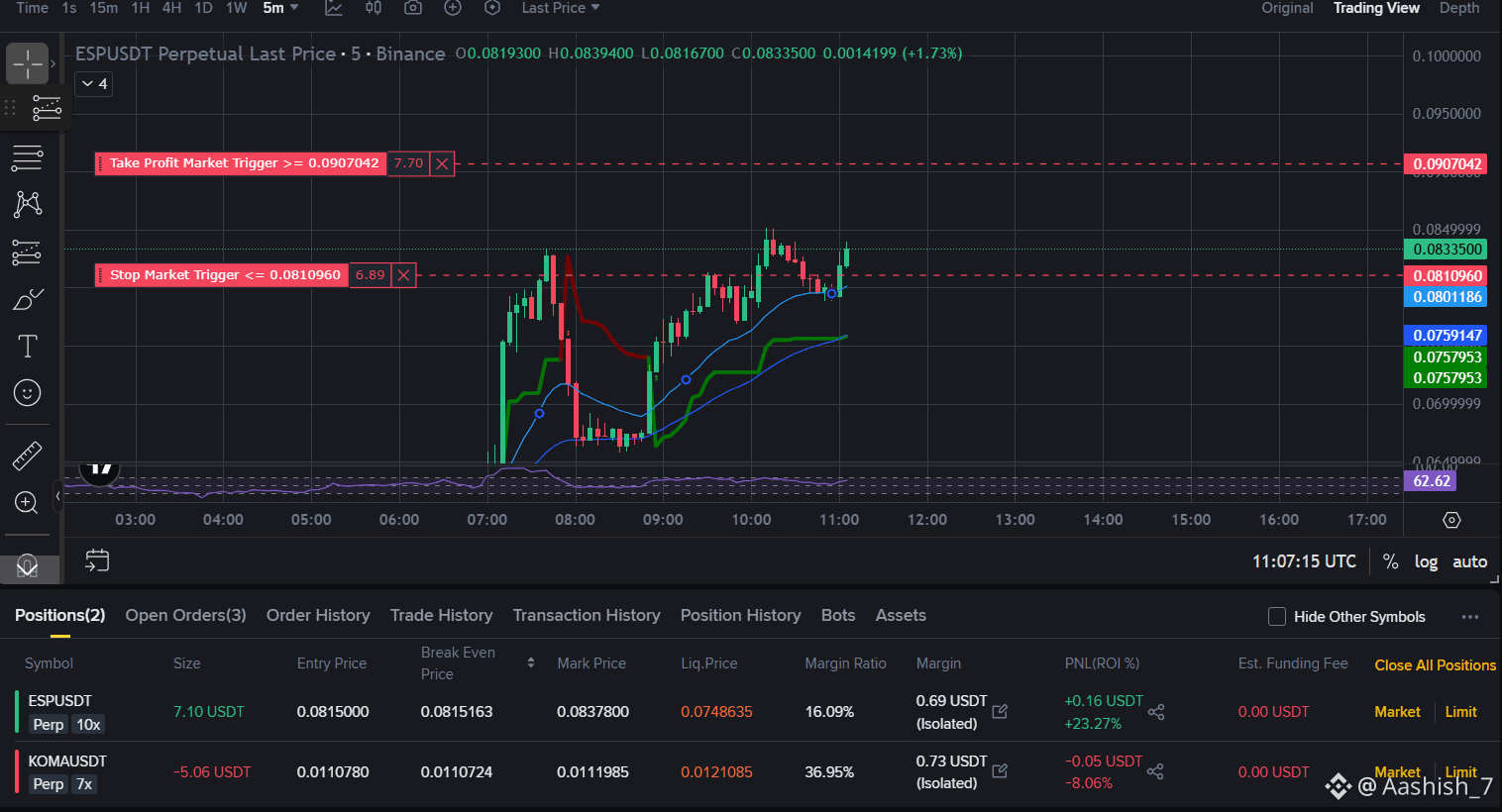Viewport: 1502px width, 812px height.
Task: Click Close All Positions
Action: (1435, 665)
